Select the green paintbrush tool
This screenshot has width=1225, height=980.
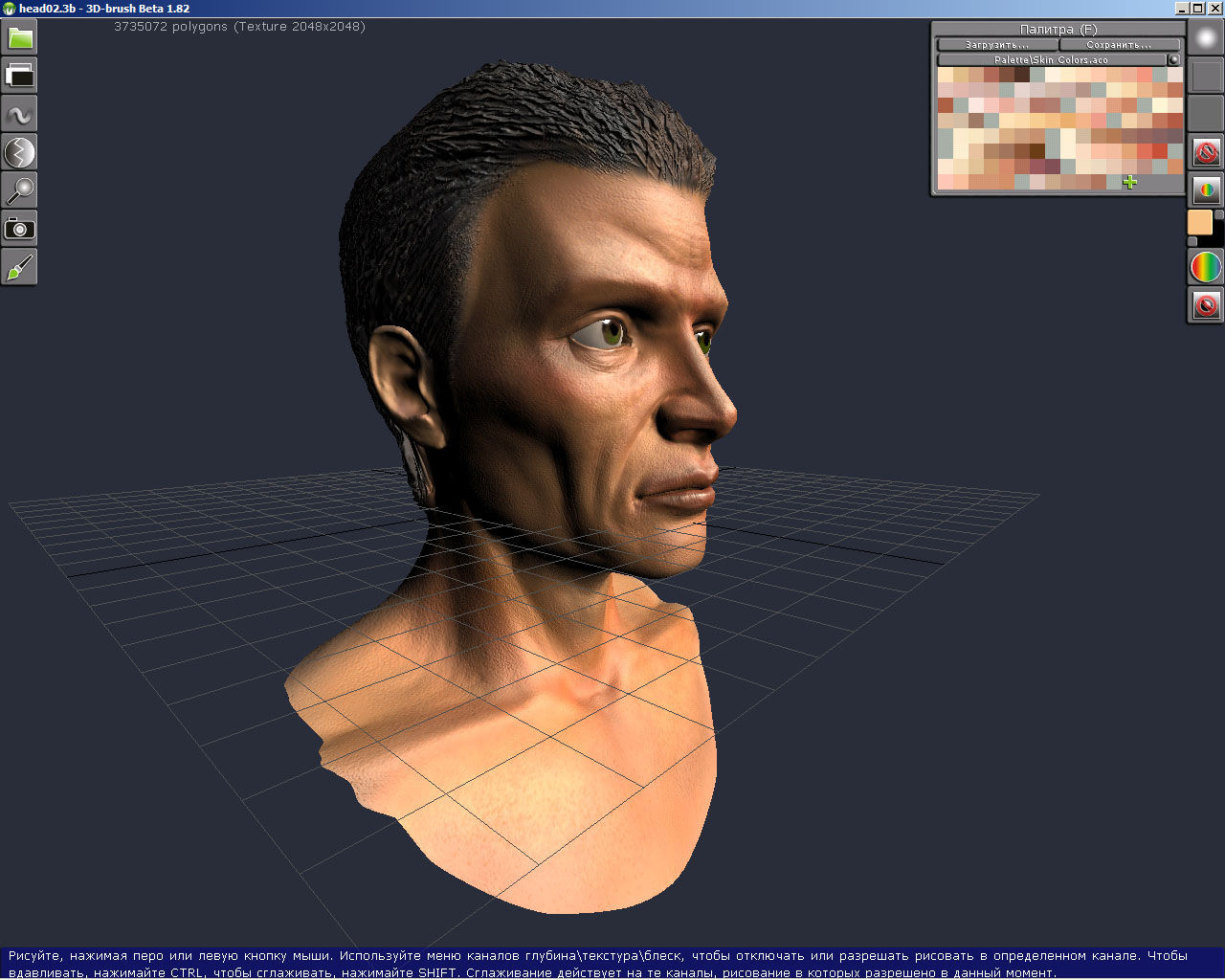click(x=20, y=267)
